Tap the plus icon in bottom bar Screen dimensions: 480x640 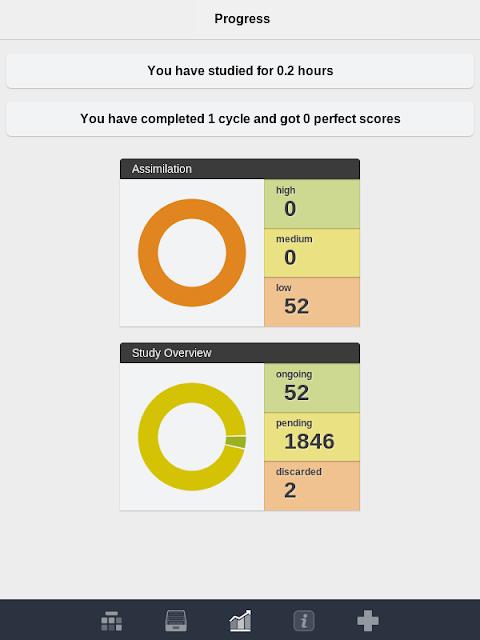[368, 621]
